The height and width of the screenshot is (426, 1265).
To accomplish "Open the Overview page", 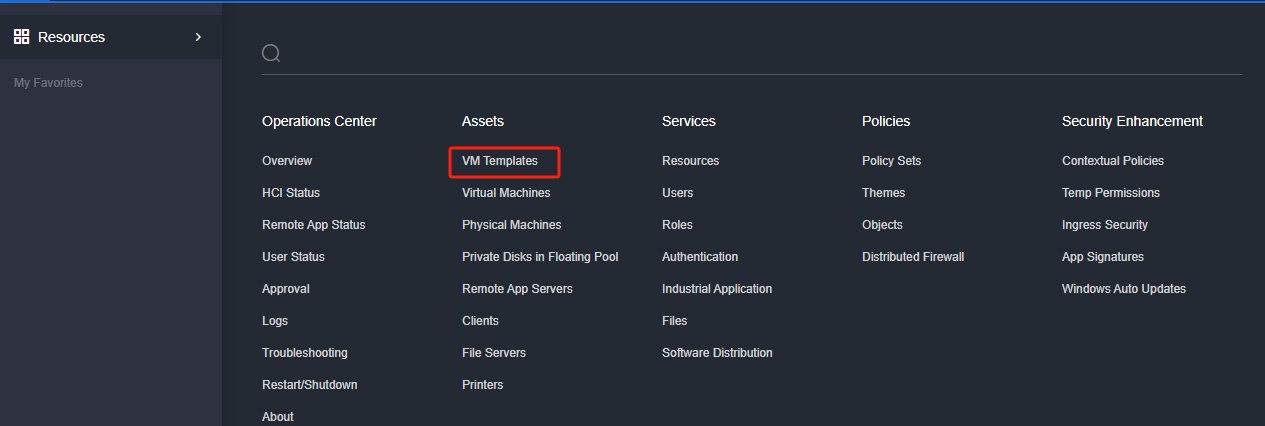I will [x=287, y=161].
